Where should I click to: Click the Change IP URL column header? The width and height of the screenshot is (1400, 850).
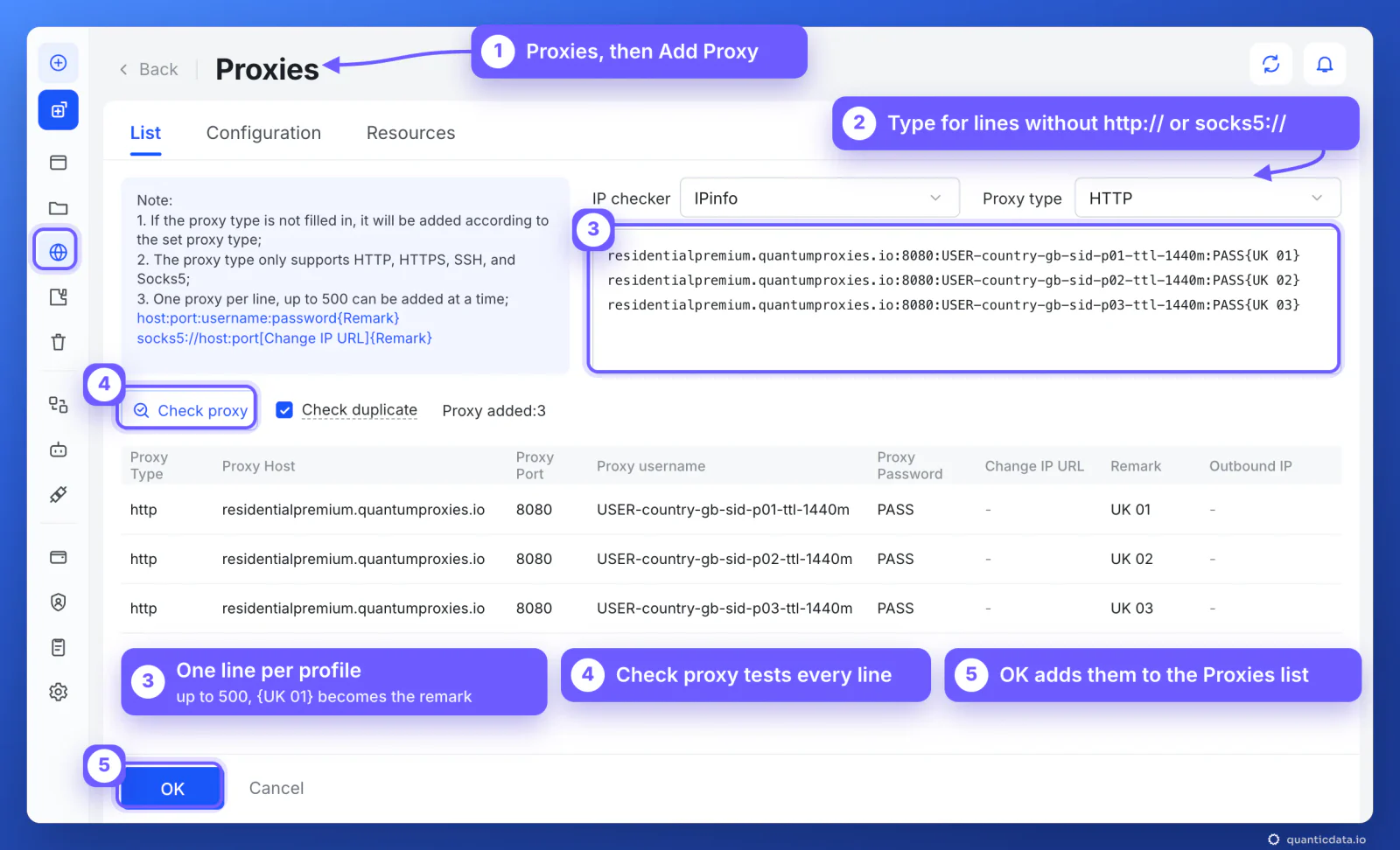[x=1034, y=466]
